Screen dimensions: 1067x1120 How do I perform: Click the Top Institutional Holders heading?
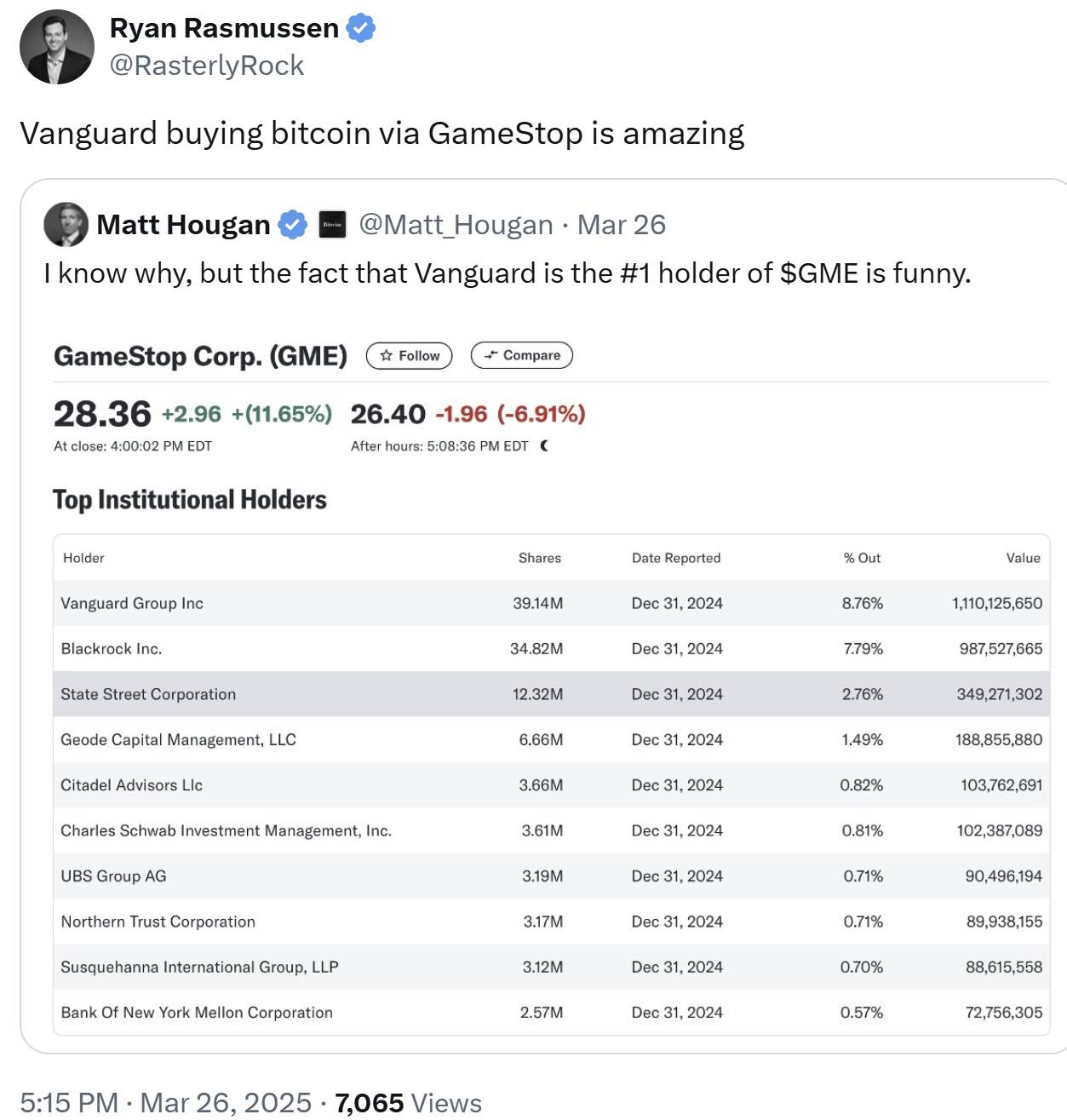189,500
